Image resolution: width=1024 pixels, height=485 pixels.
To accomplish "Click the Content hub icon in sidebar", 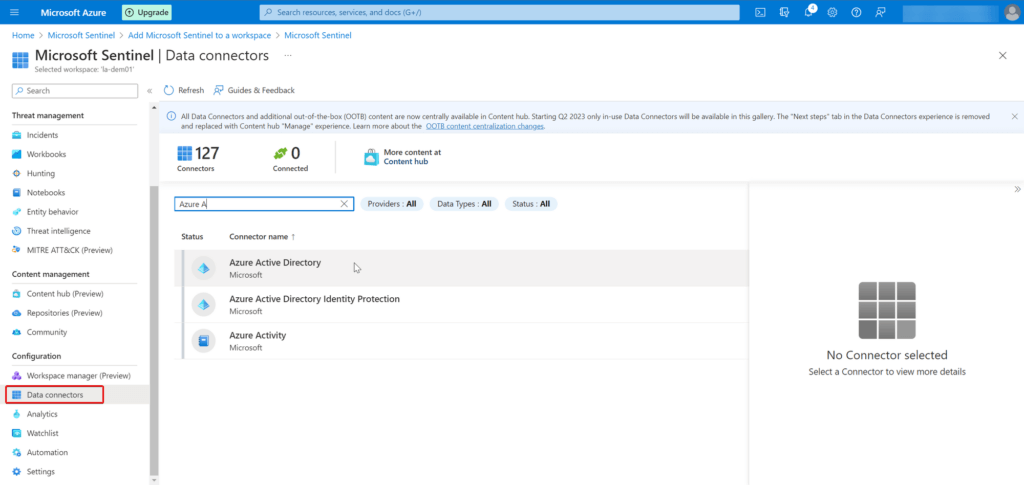I will 17,294.
